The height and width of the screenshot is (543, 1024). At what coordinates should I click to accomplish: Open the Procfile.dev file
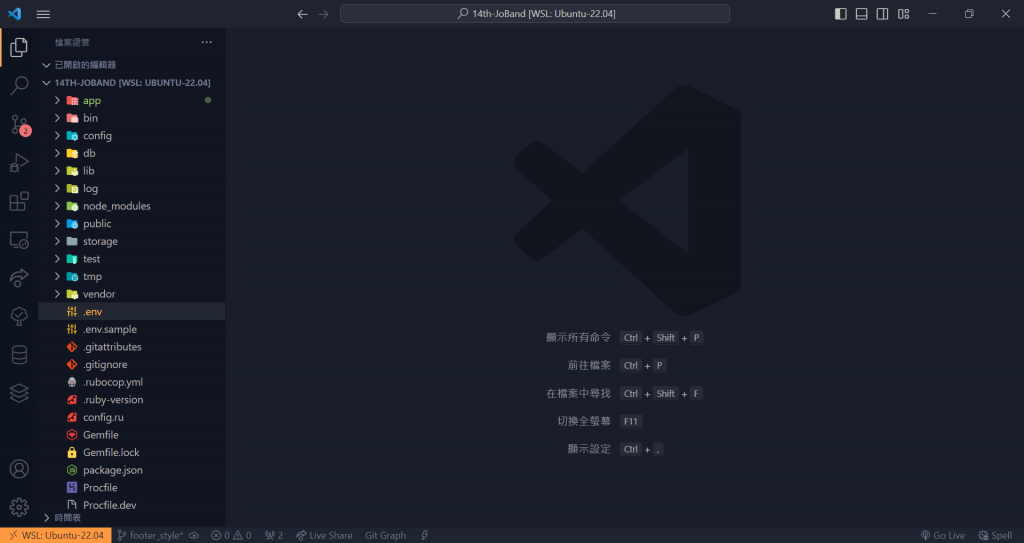pyautogui.click(x=132, y=505)
